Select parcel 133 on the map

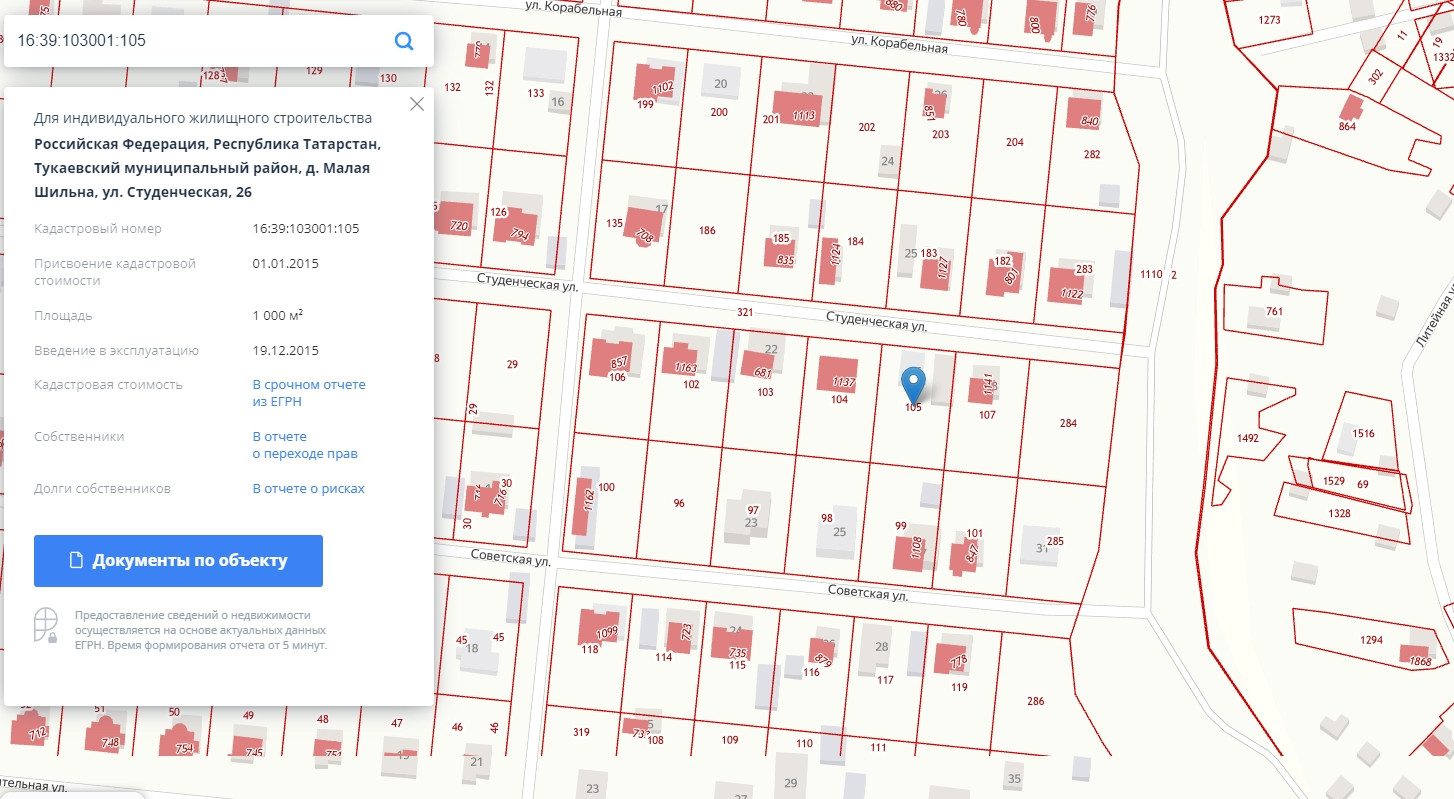tap(536, 93)
